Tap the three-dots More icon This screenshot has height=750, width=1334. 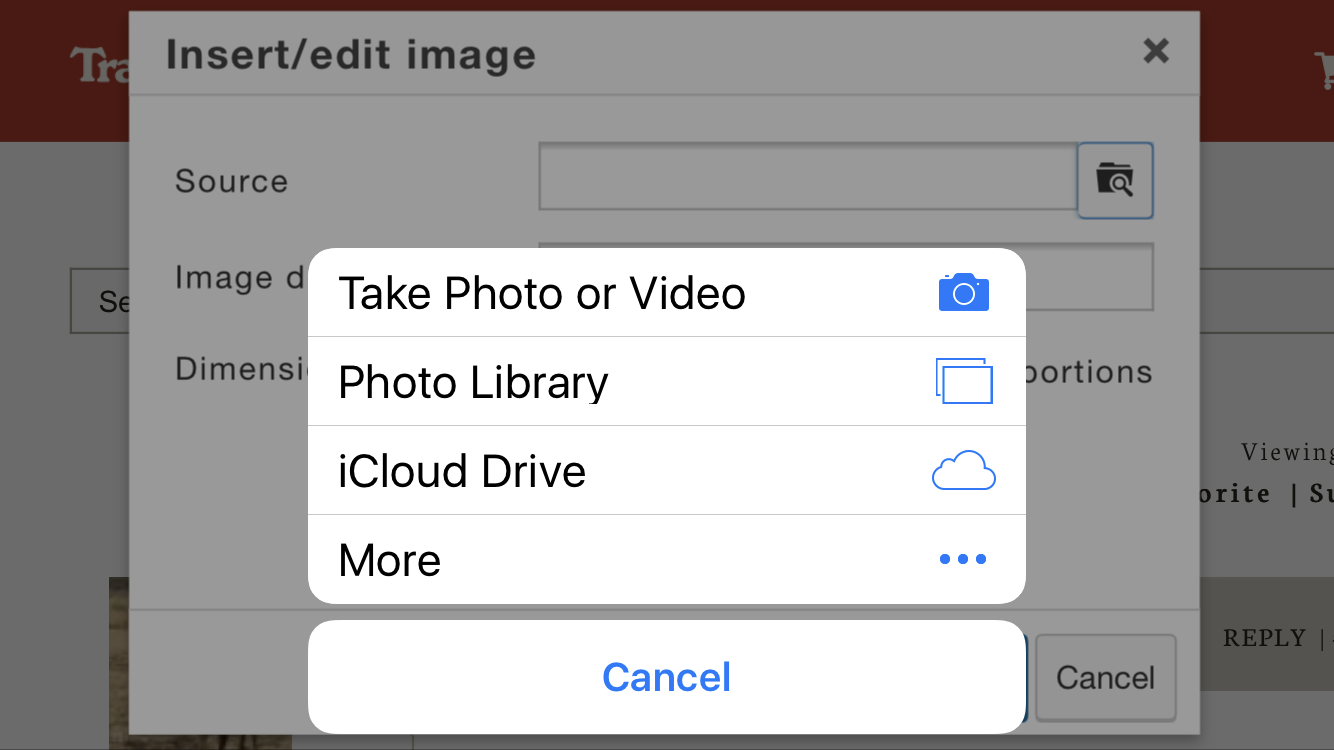click(963, 559)
